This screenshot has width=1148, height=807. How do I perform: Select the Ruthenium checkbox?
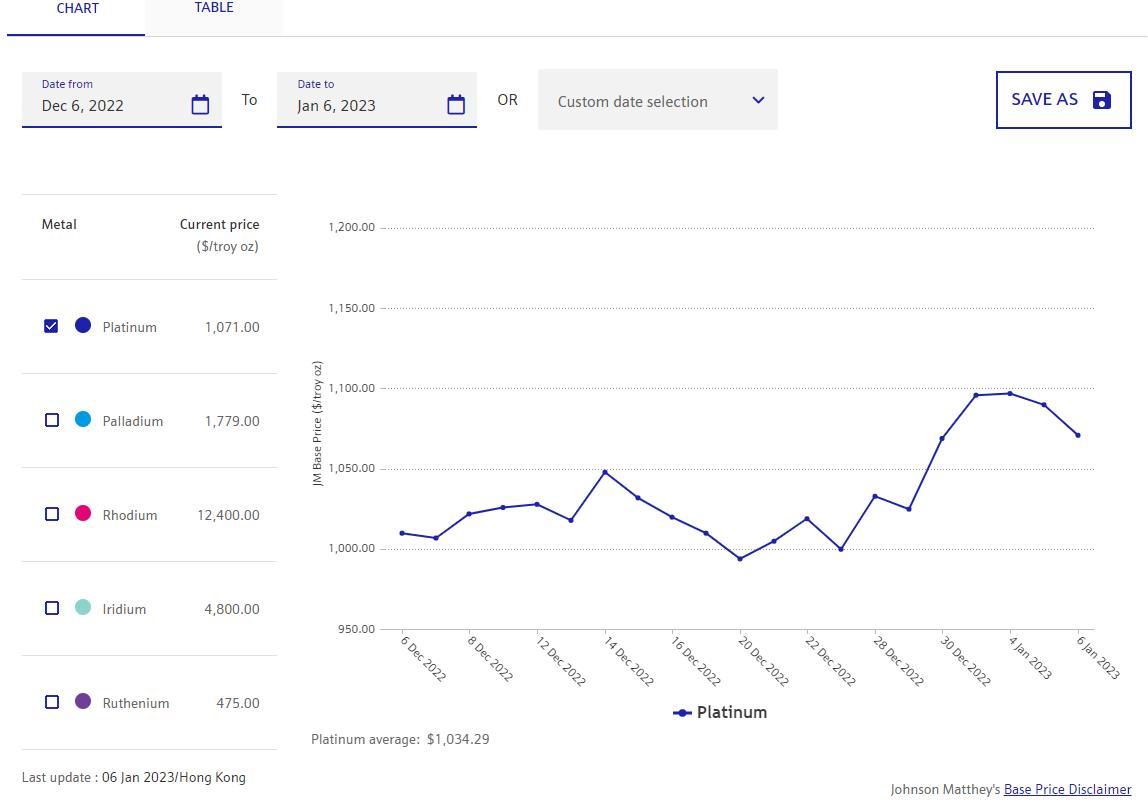(52, 702)
